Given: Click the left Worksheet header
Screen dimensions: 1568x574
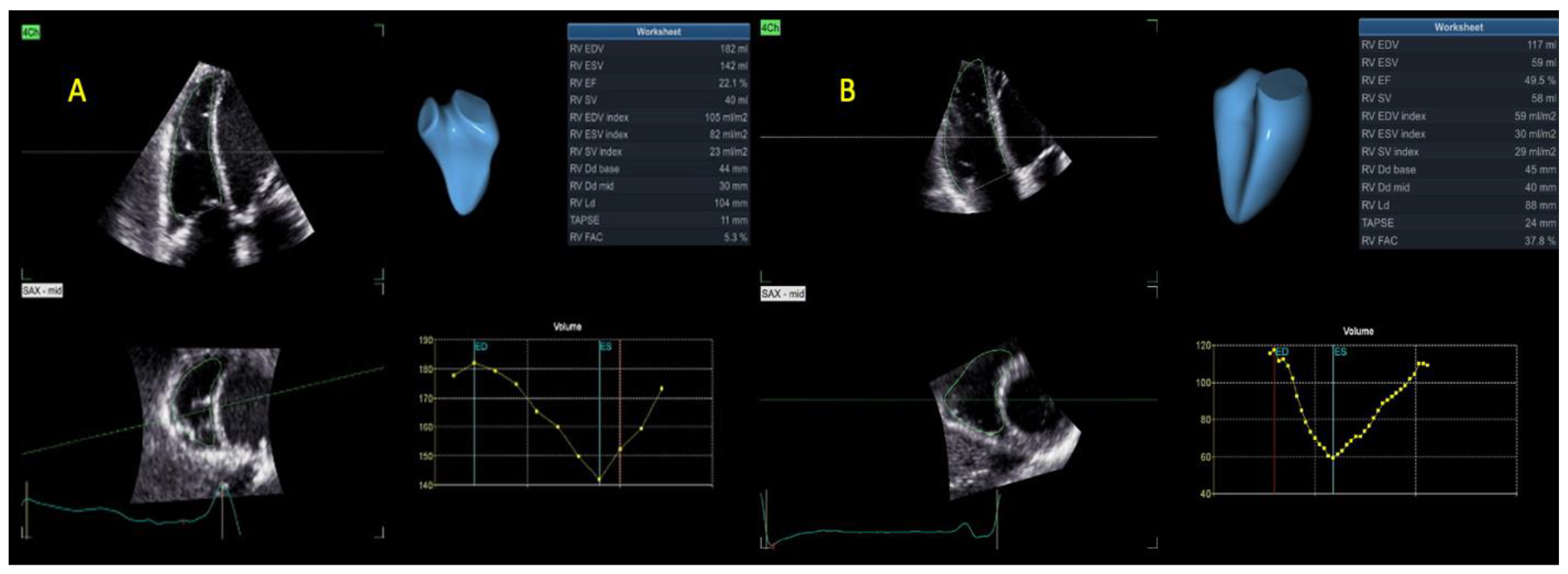Looking at the screenshot, I should (658, 32).
